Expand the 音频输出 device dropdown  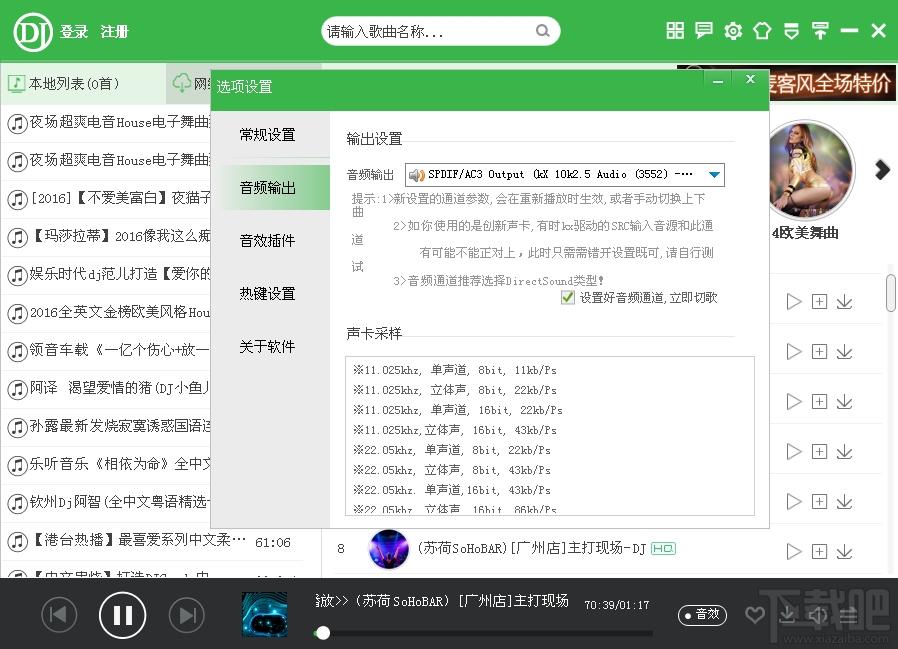[714, 175]
